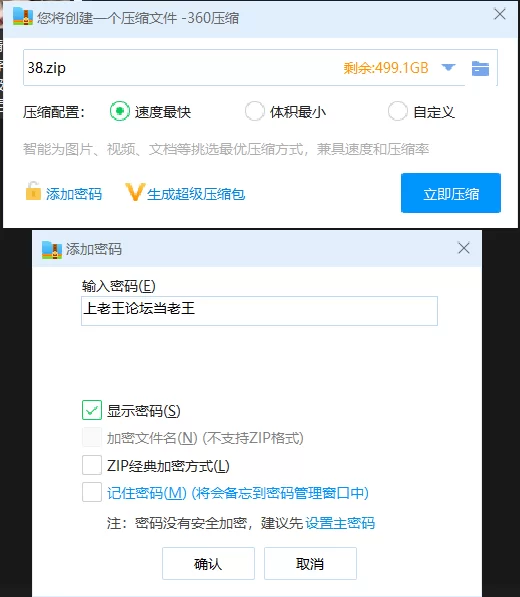Uncheck the 显示密码(S) checkbox

pos(92,410)
